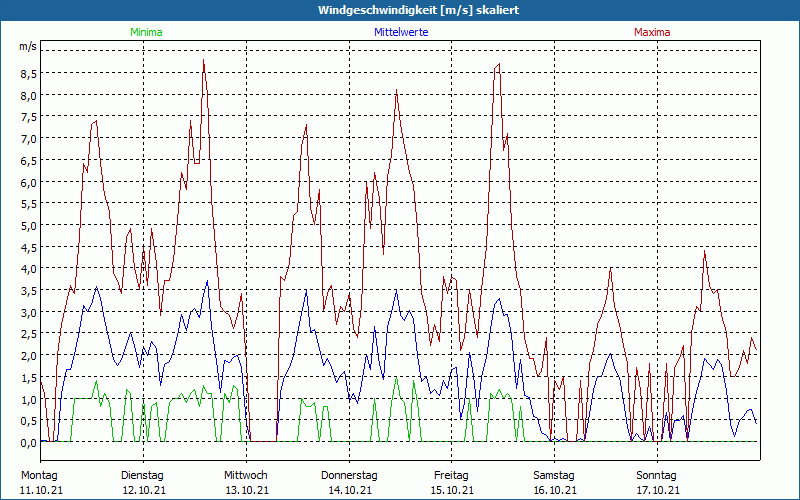Click the 0,0 y-axis value
Screen dimensions: 800x500
coord(28,442)
